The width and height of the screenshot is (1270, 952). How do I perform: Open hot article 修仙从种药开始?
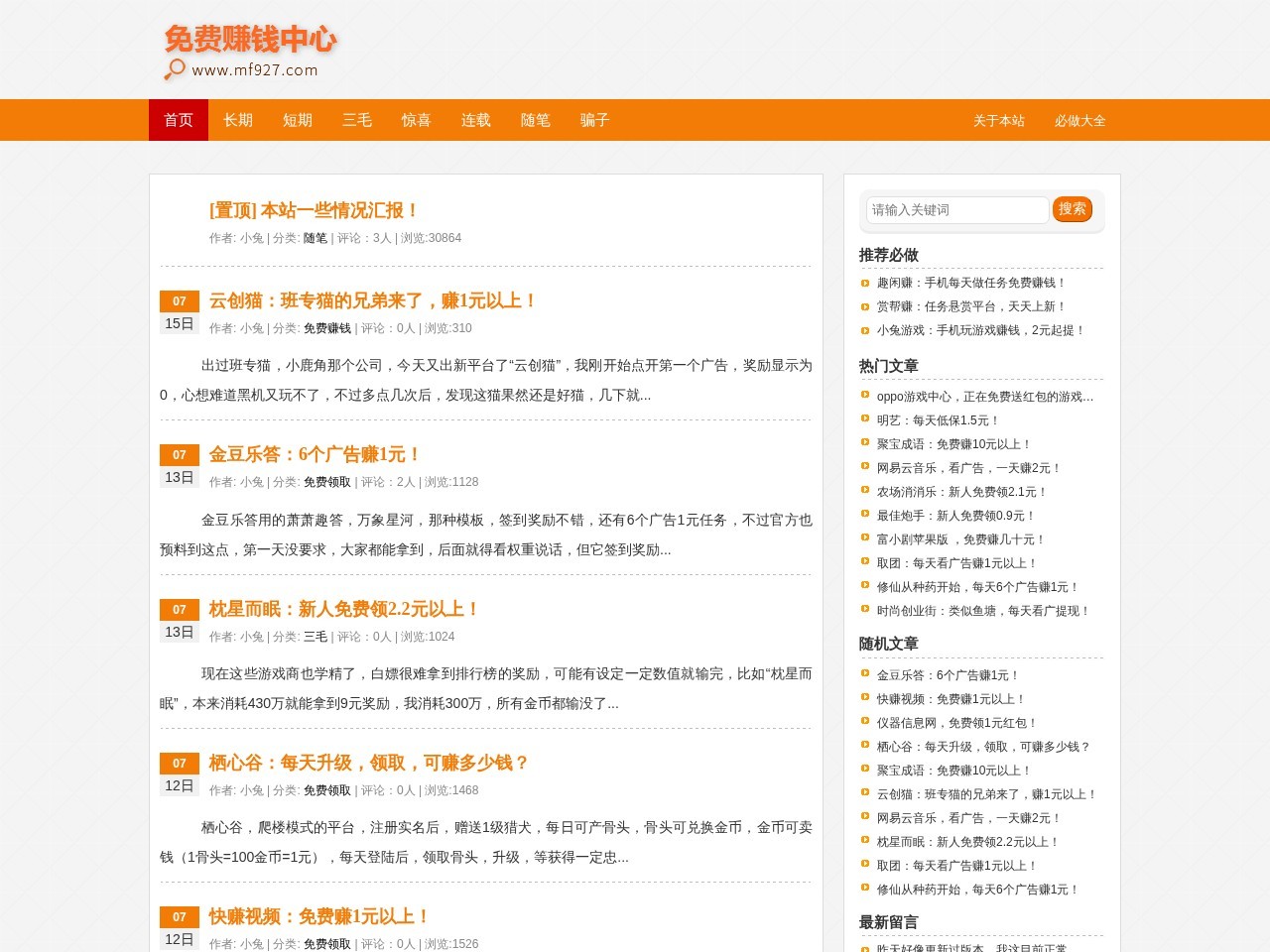pos(978,587)
